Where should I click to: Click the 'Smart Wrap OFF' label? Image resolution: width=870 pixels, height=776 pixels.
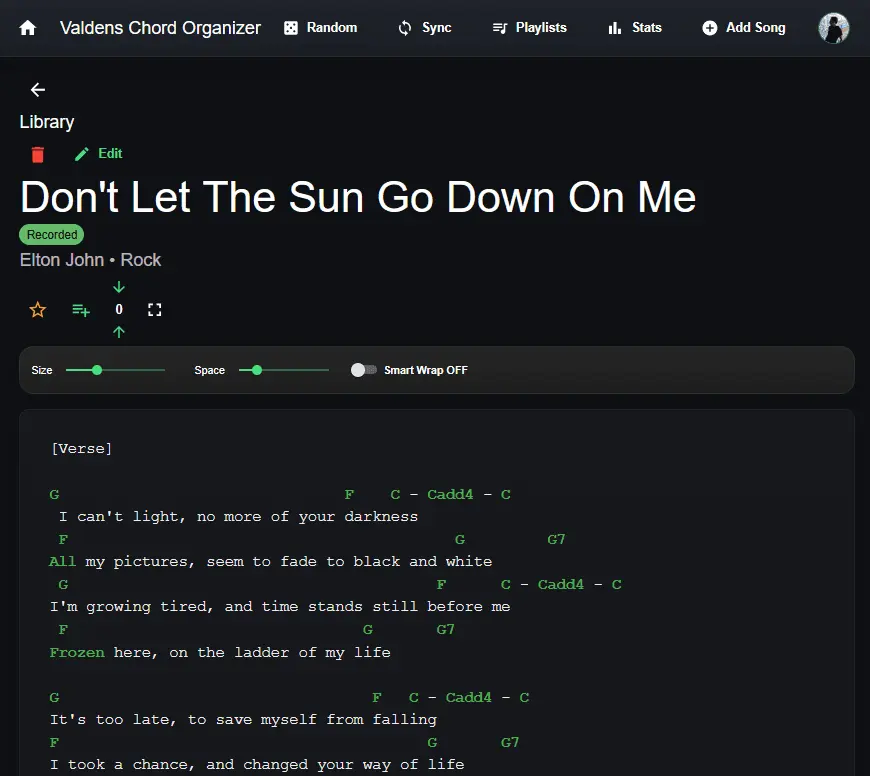[x=426, y=370]
